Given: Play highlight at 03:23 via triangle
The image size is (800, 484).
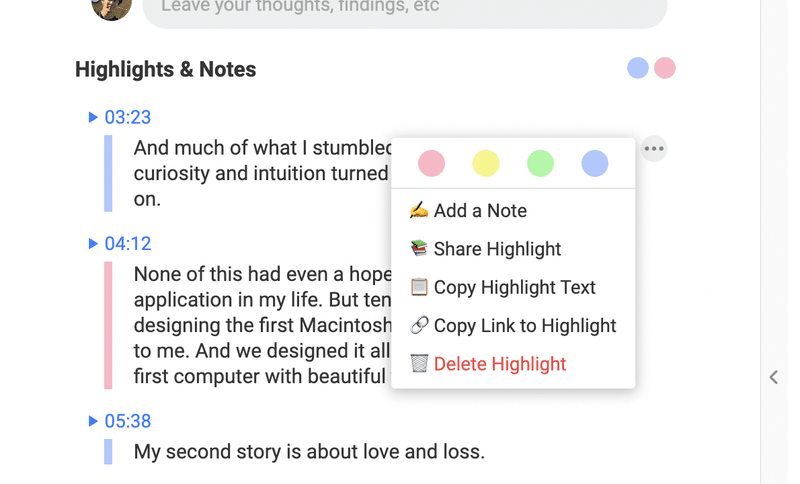Looking at the screenshot, I should click(93, 117).
